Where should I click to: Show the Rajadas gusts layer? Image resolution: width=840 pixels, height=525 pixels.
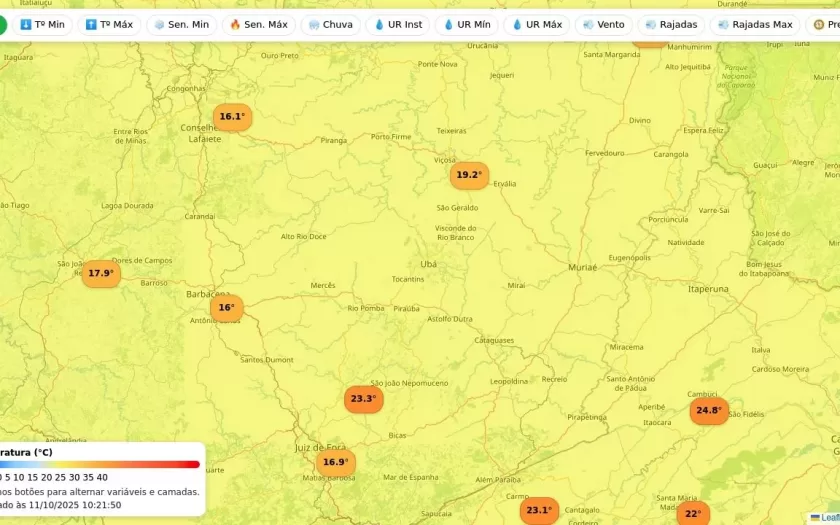671,25
